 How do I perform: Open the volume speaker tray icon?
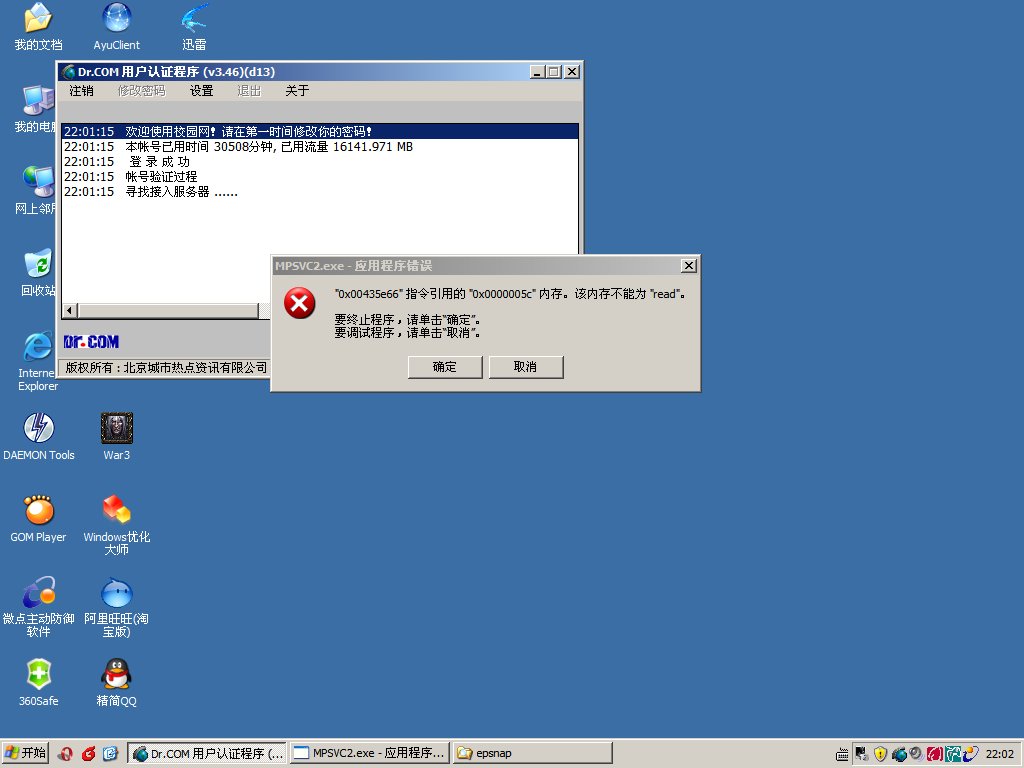tap(916, 754)
